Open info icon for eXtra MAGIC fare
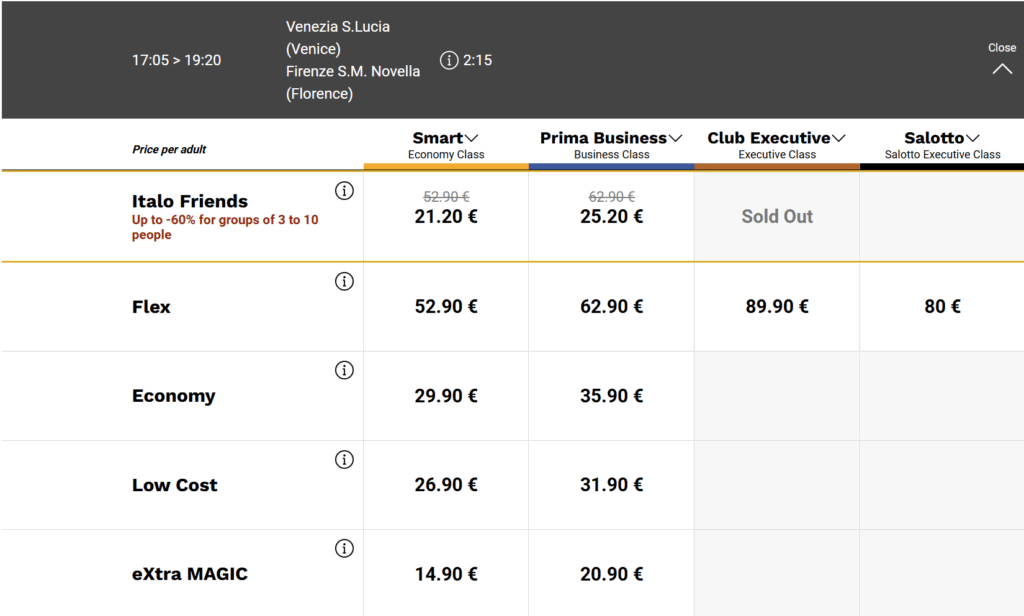 [344, 549]
